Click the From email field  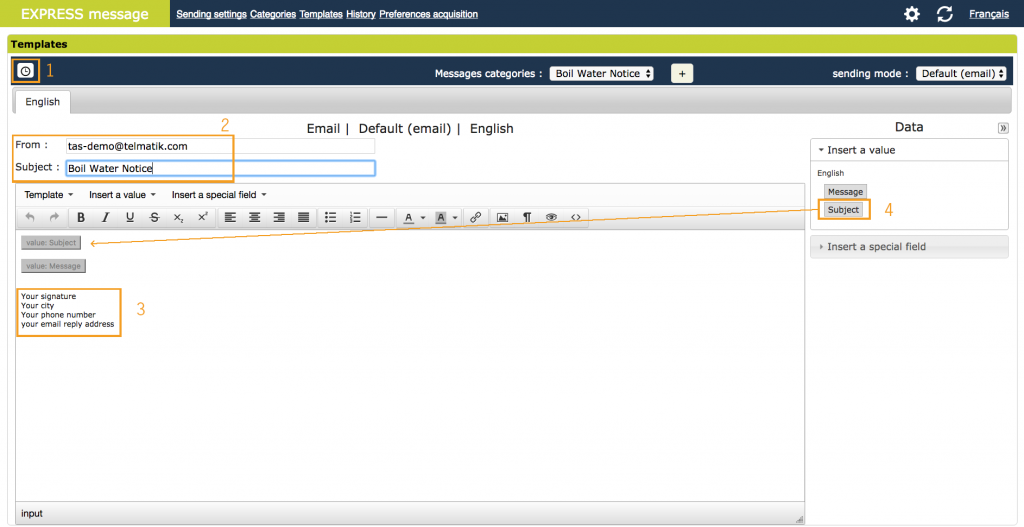pos(220,146)
